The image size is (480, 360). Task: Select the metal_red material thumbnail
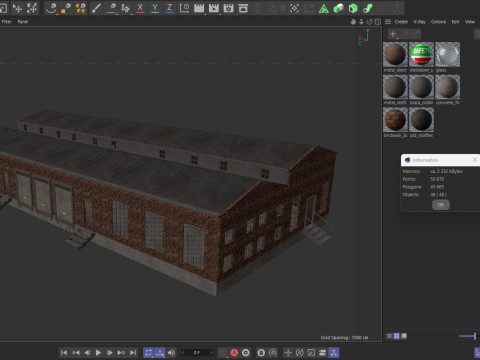tap(395, 87)
